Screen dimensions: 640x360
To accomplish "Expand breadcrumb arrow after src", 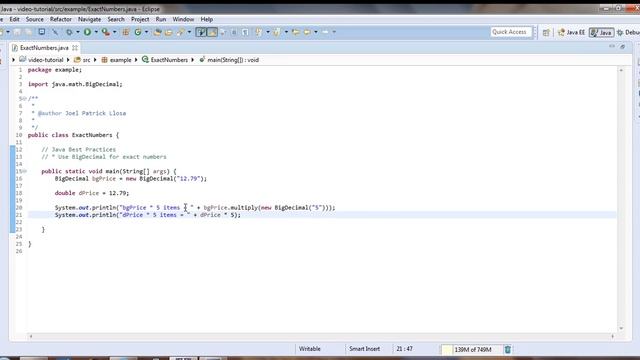I will click(95, 60).
